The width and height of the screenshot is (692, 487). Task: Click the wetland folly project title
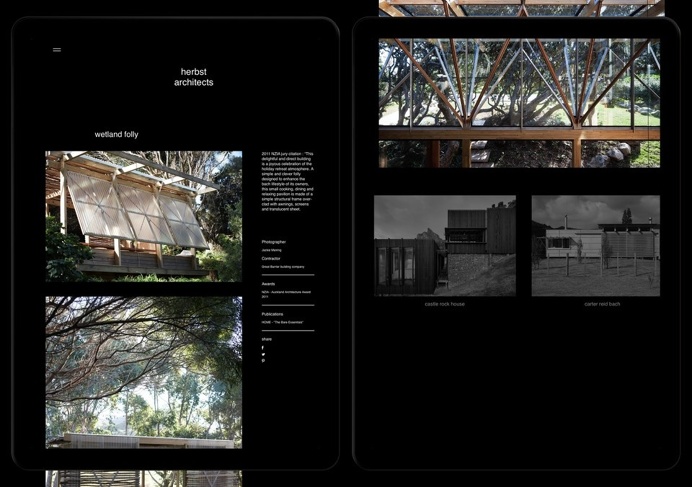click(x=117, y=134)
